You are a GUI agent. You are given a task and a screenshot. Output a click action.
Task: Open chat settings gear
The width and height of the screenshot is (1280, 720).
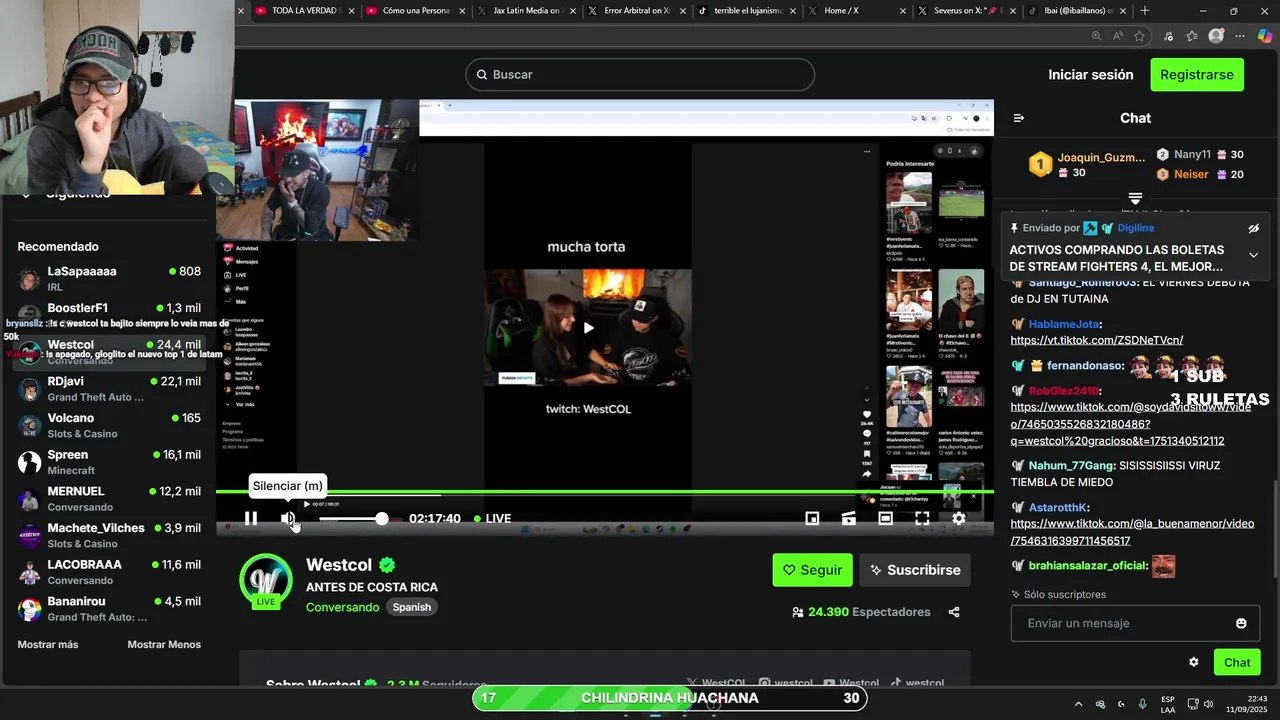click(1193, 662)
